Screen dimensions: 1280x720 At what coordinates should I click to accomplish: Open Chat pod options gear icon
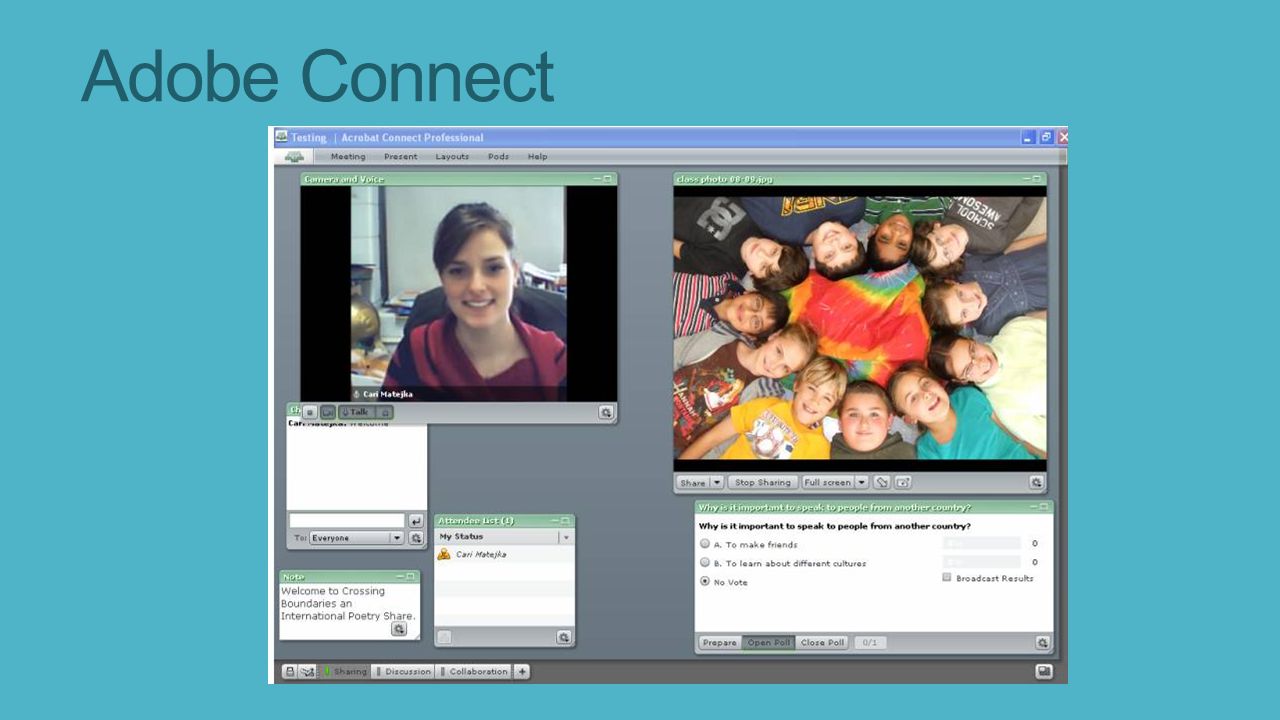point(416,538)
